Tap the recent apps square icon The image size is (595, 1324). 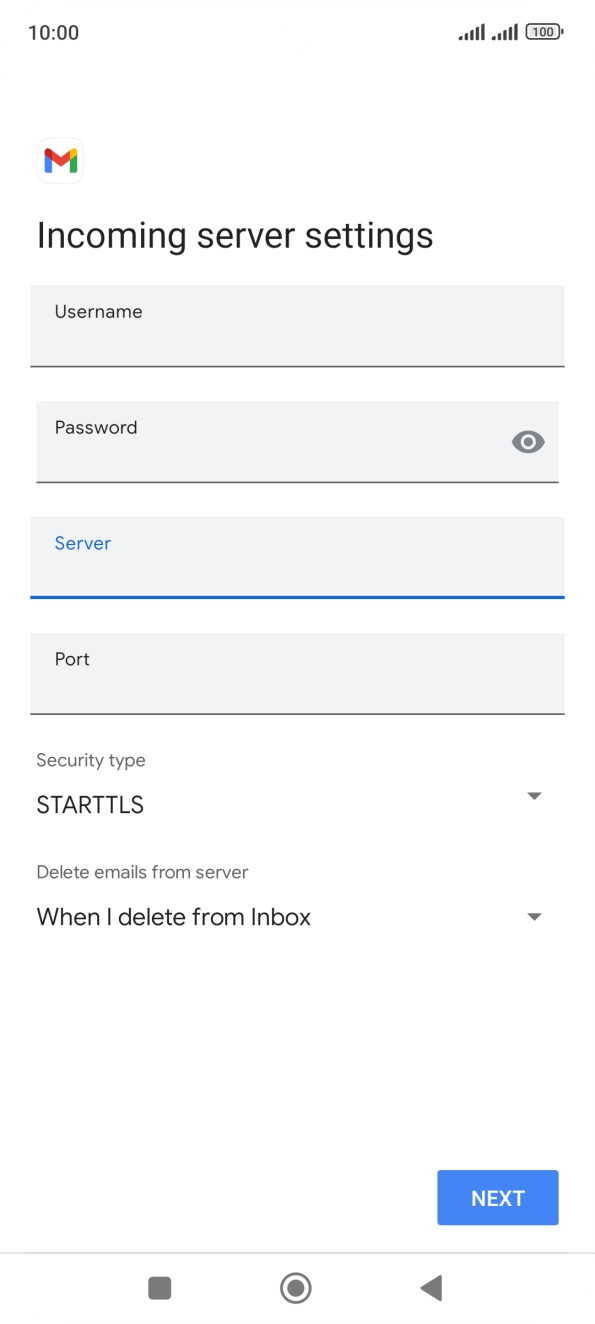159,1288
